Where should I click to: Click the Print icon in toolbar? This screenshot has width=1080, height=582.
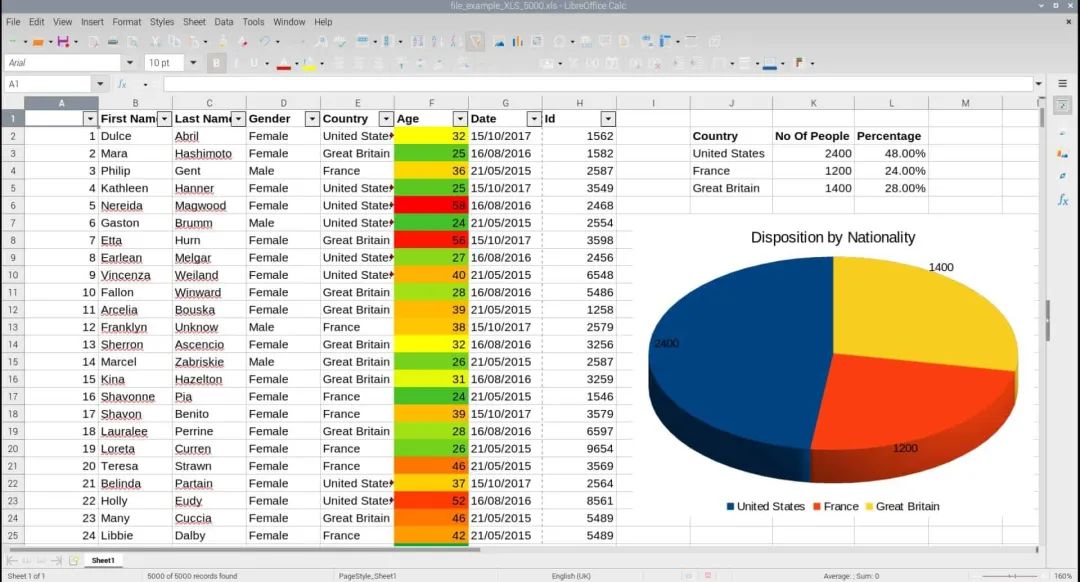point(113,42)
